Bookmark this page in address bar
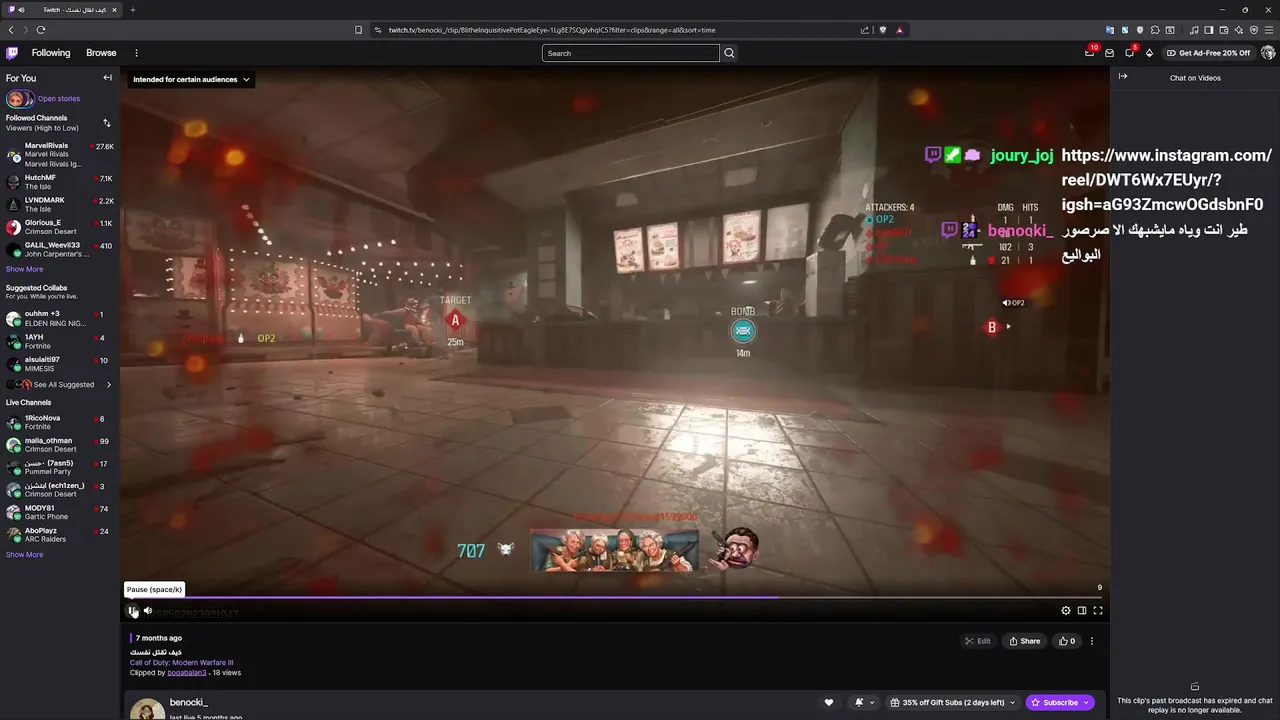This screenshot has height=720, width=1280. tap(358, 30)
